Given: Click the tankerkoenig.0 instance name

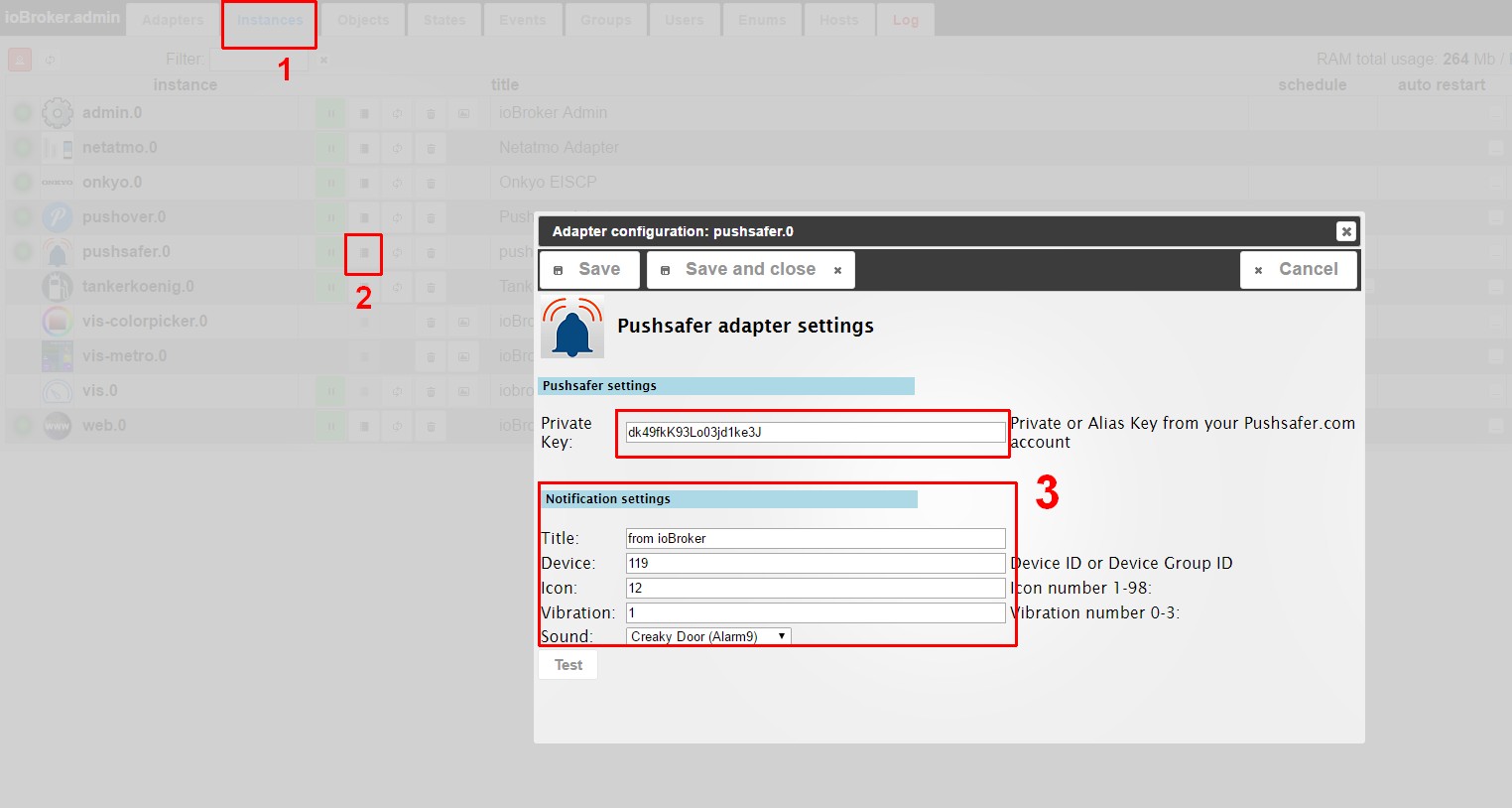Looking at the screenshot, I should point(138,287).
